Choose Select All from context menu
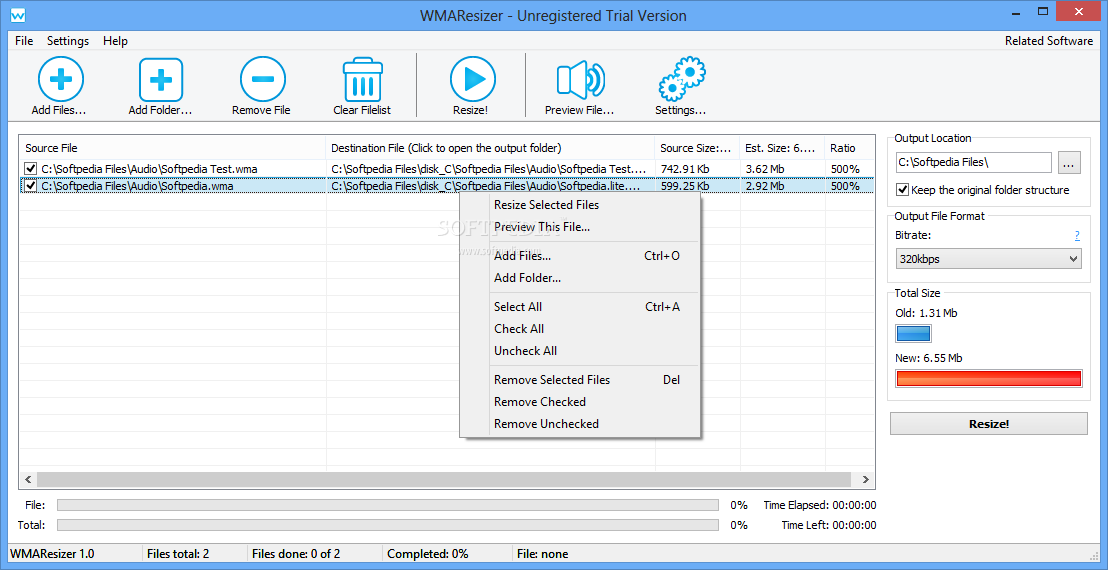 pos(579,307)
